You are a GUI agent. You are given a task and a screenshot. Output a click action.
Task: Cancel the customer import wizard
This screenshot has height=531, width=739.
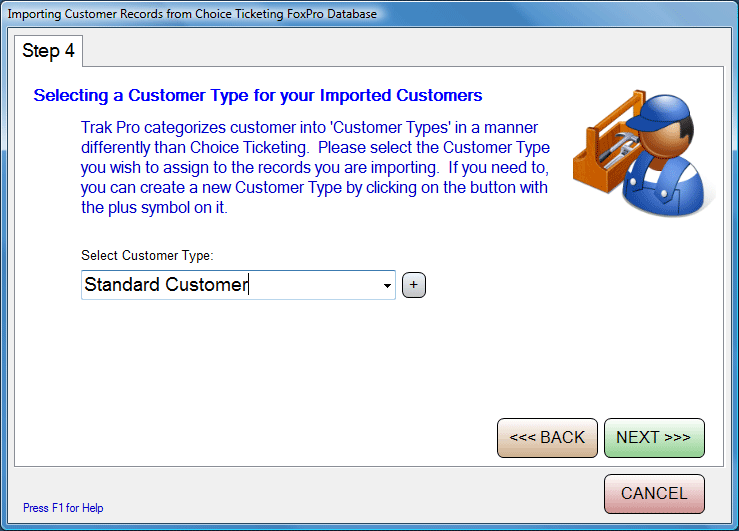click(x=654, y=494)
